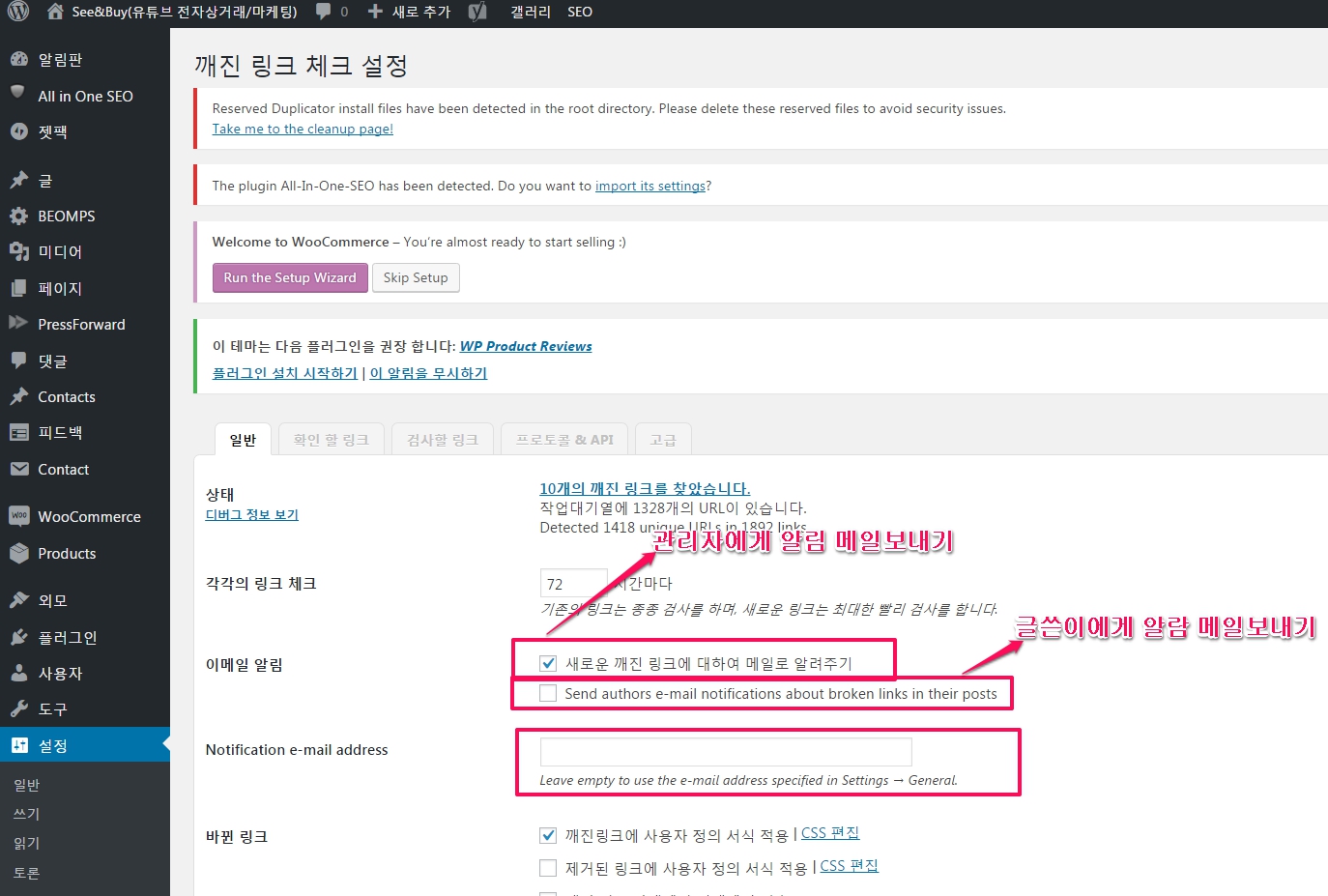Open the WooCommerce icon in sidebar
This screenshot has height=896, width=1328.
point(19,516)
